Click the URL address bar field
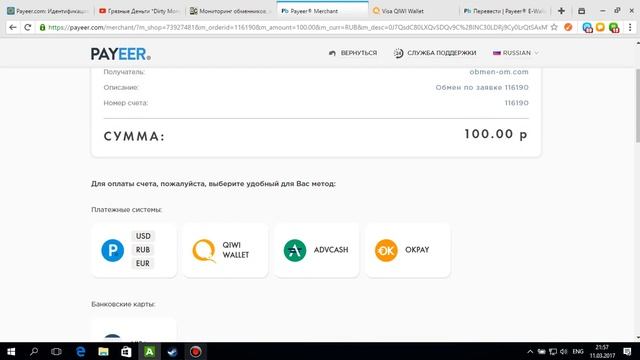The height and width of the screenshot is (360, 640). 297,27
